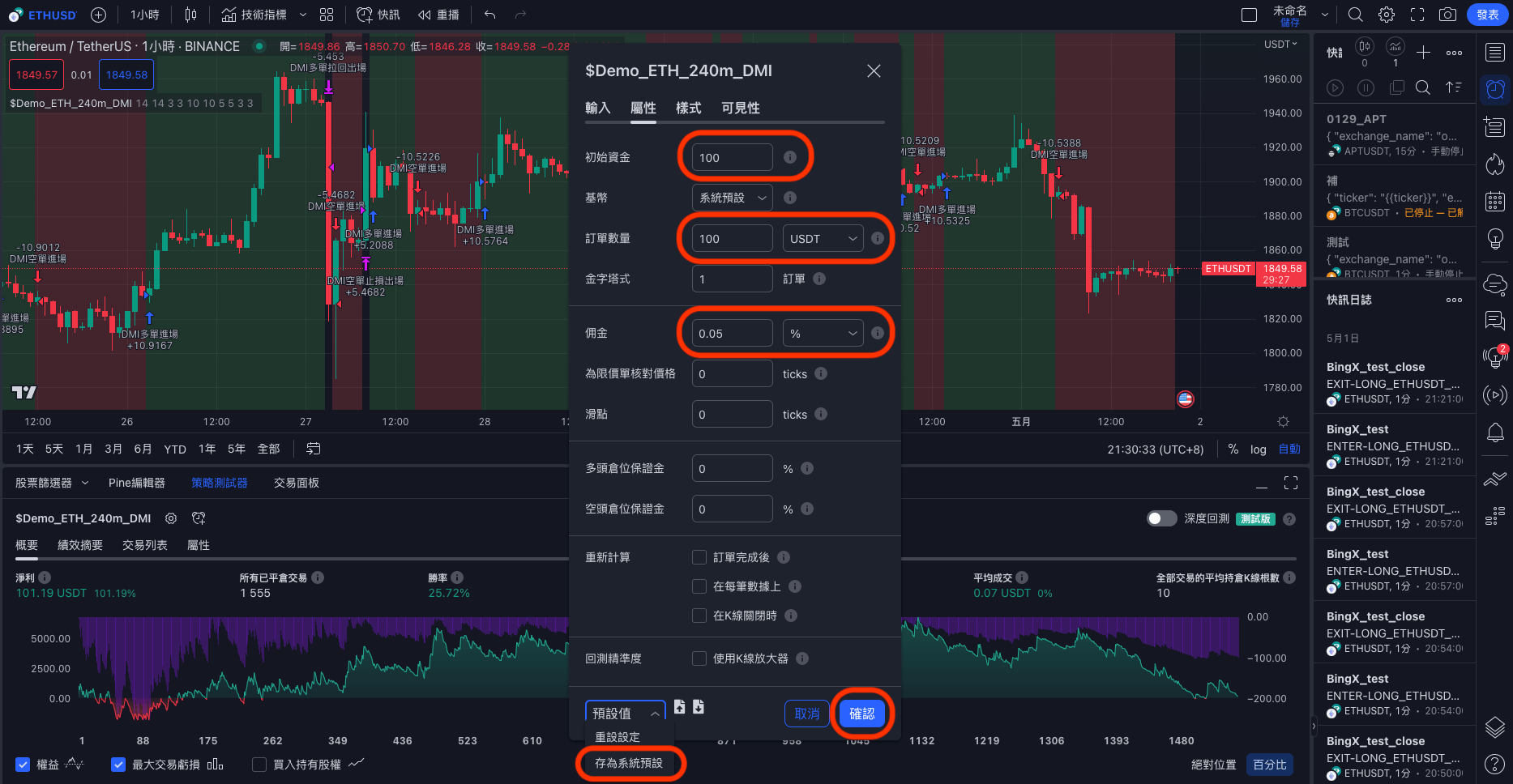
Task: Enable 在K線關閉時 checkbox
Action: pos(699,616)
